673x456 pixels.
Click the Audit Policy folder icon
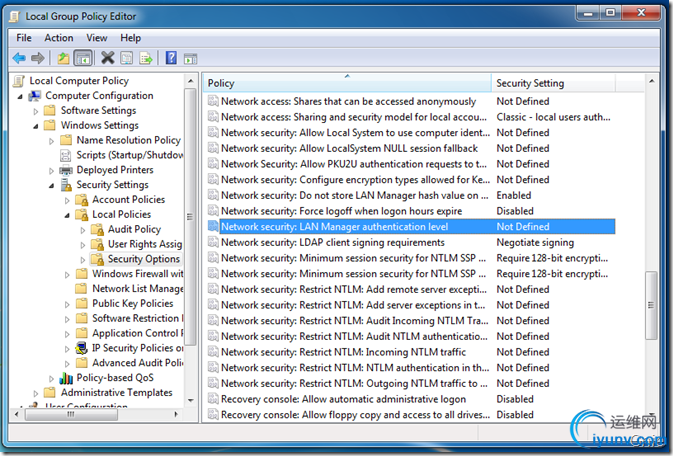[97, 229]
